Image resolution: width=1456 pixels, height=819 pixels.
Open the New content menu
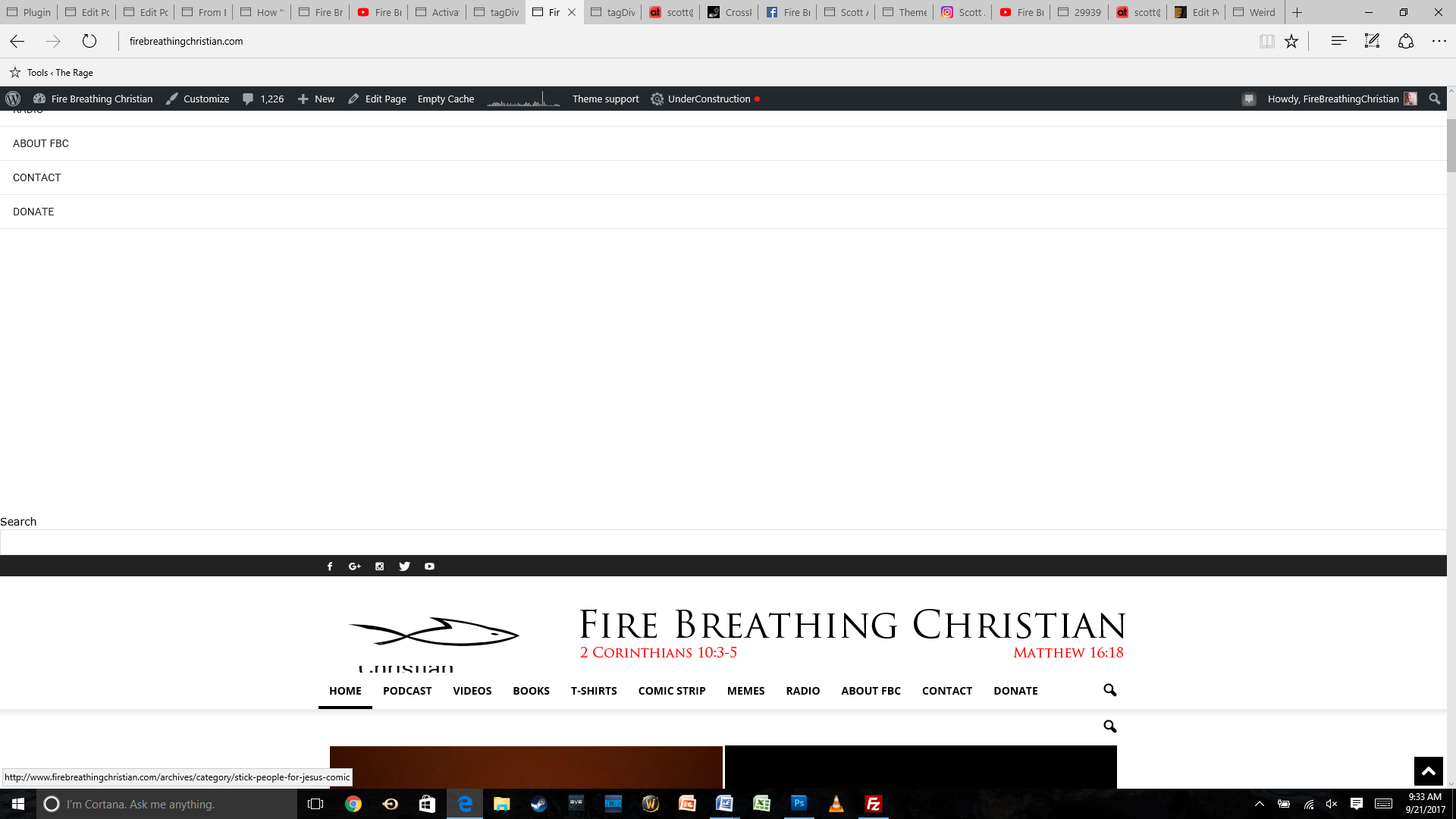[316, 99]
